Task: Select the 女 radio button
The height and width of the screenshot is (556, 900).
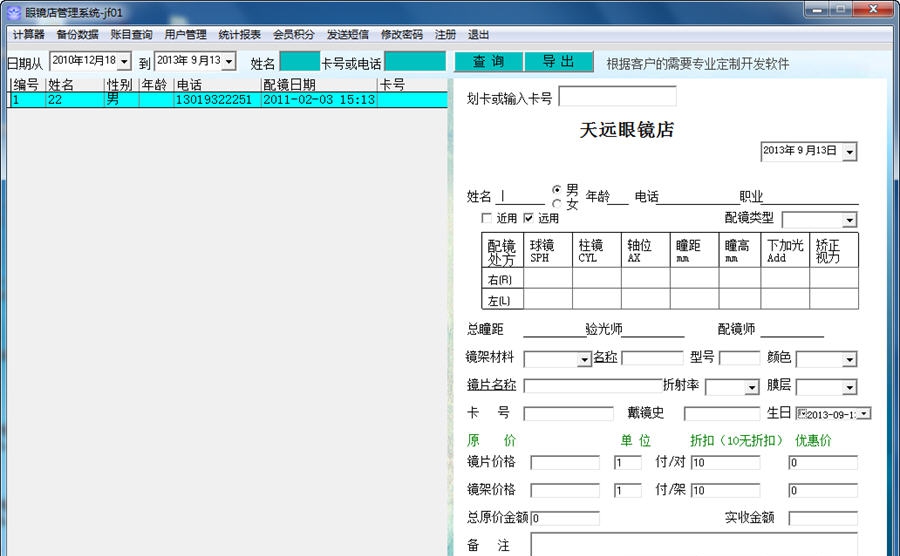Action: pyautogui.click(x=556, y=204)
